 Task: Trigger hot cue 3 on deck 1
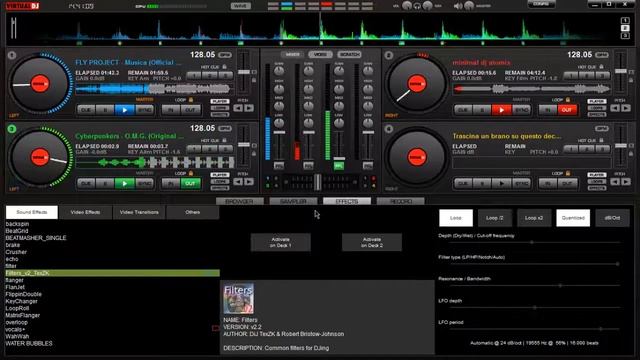(x=225, y=76)
